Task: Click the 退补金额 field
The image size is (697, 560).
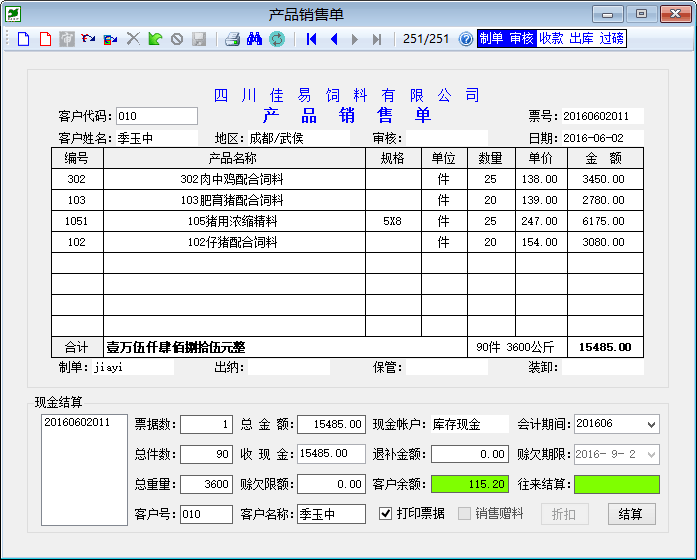Action: pyautogui.click(x=470, y=454)
